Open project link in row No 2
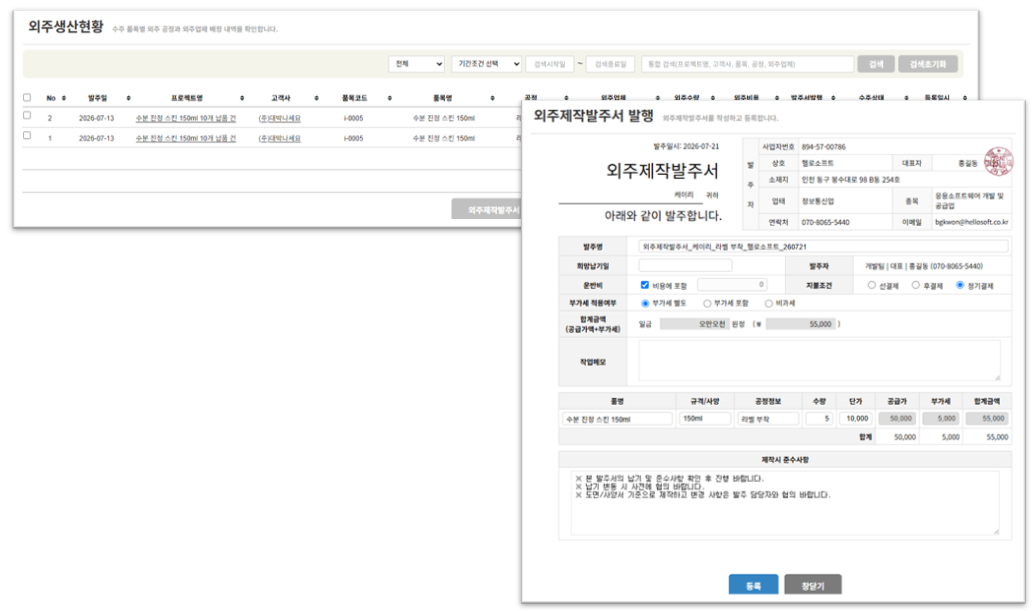 point(185,118)
